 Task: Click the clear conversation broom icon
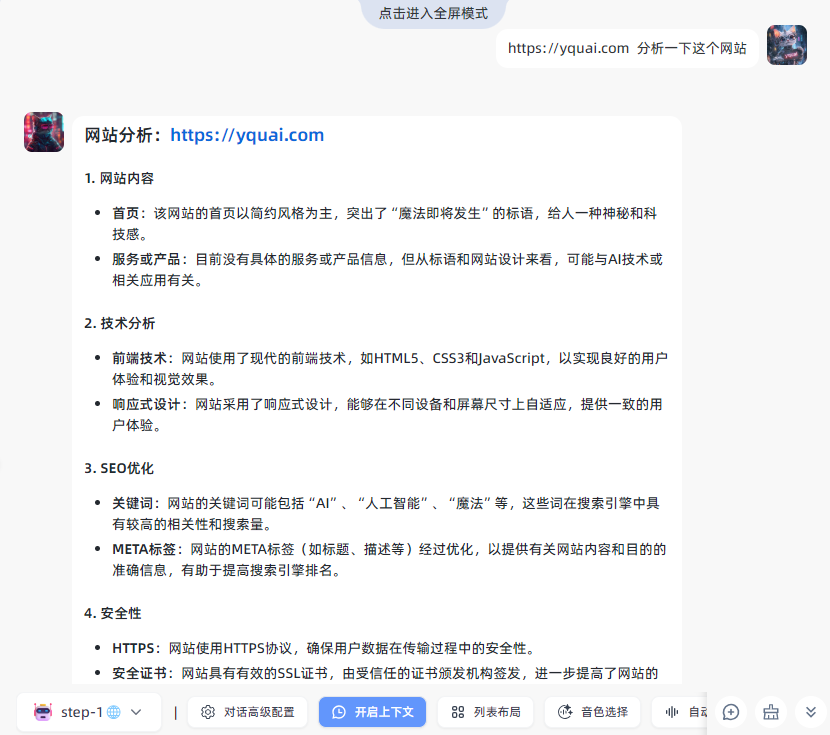[771, 712]
